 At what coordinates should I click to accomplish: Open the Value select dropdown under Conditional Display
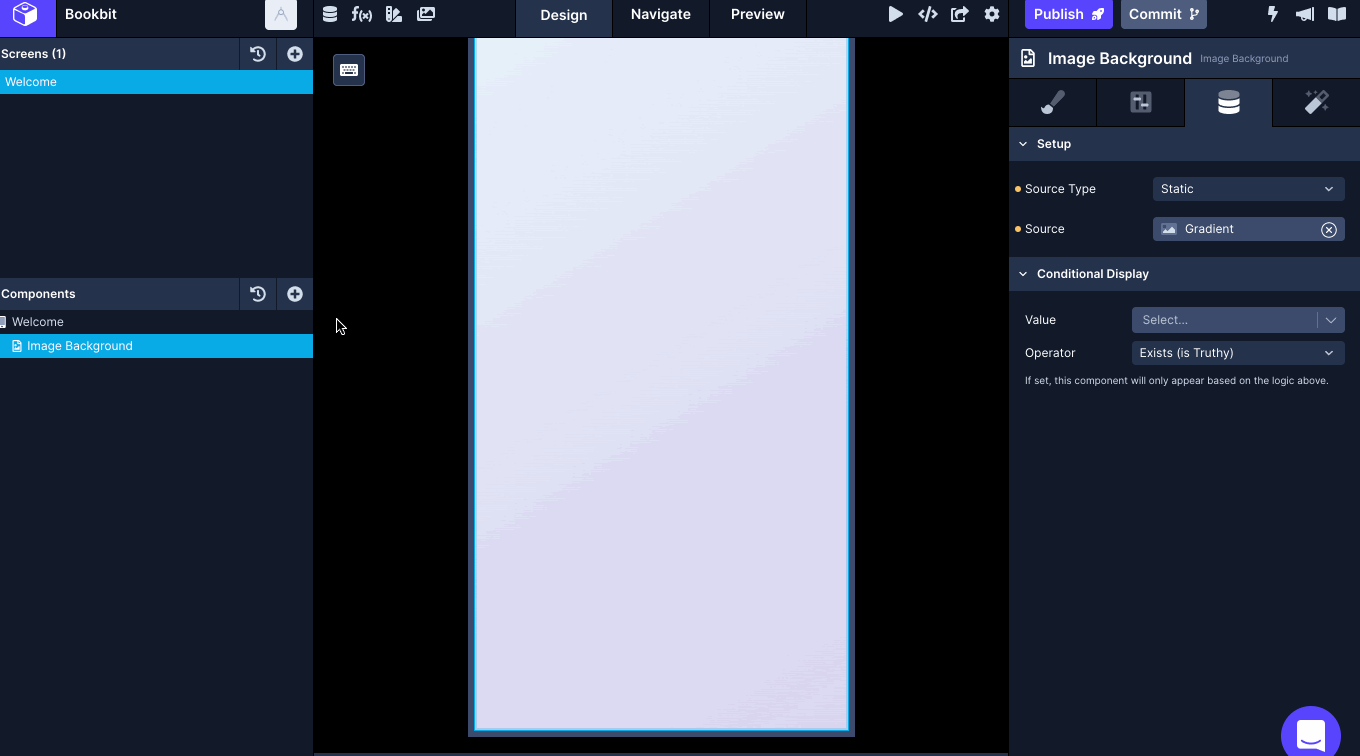tap(1237, 319)
